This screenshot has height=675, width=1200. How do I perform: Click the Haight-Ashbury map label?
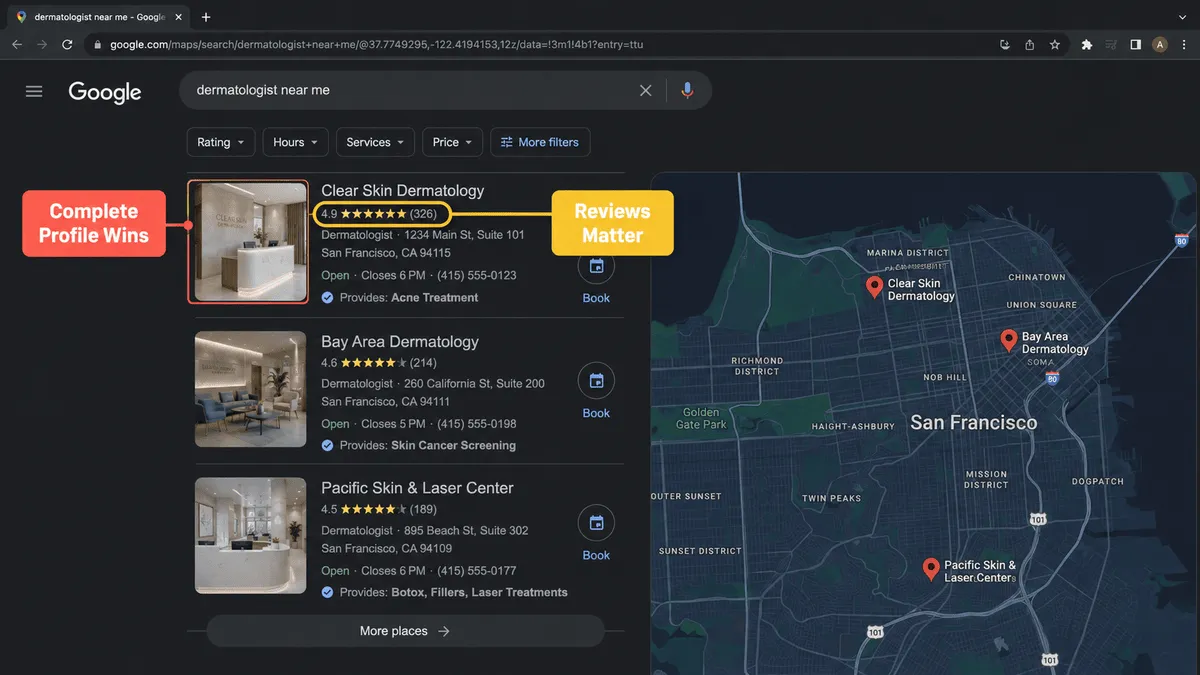click(853, 427)
